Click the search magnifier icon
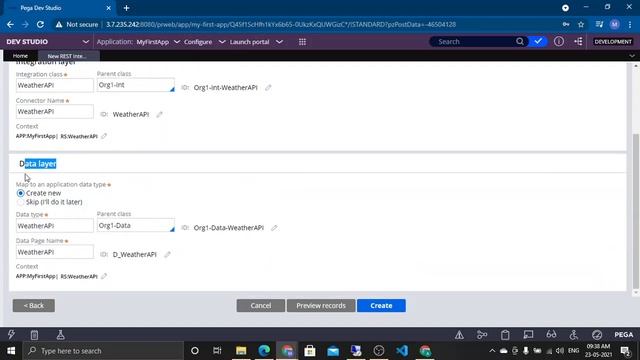This screenshot has width=640, height=360. point(520,41)
